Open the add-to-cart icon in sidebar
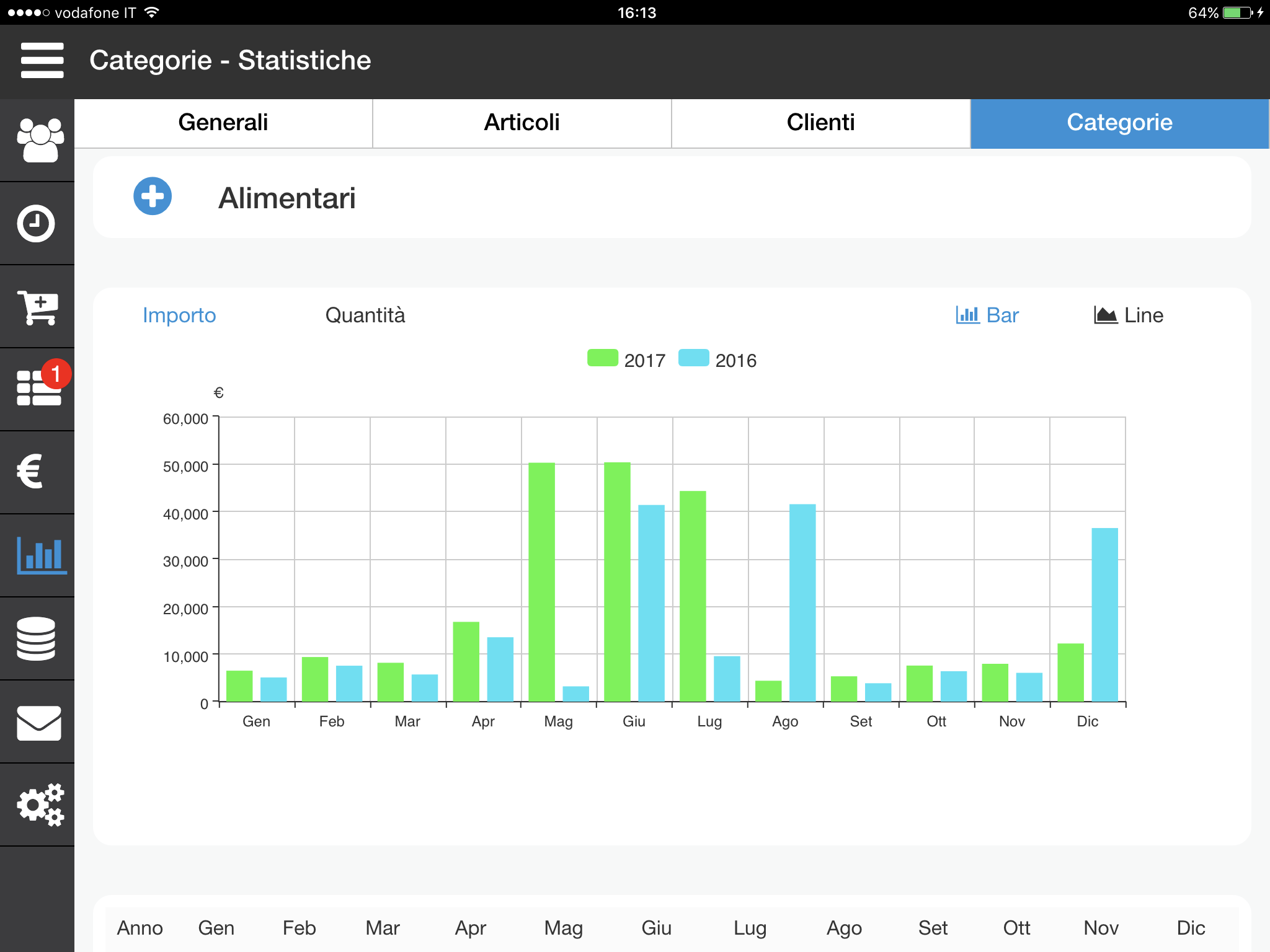Viewport: 1270px width, 952px height. click(37, 307)
